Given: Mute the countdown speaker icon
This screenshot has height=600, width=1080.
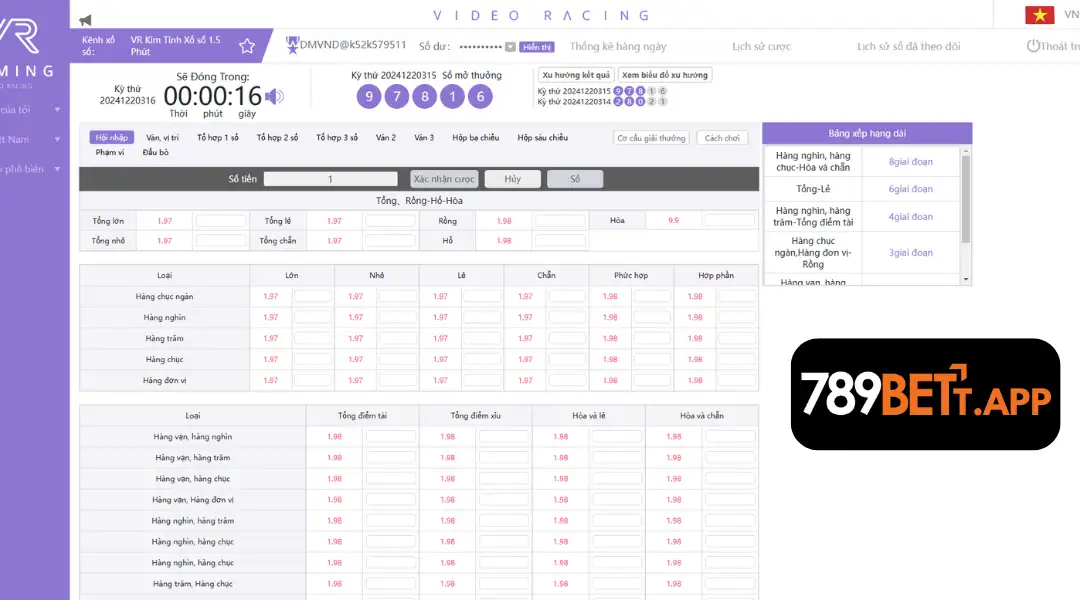Looking at the screenshot, I should point(275,96).
